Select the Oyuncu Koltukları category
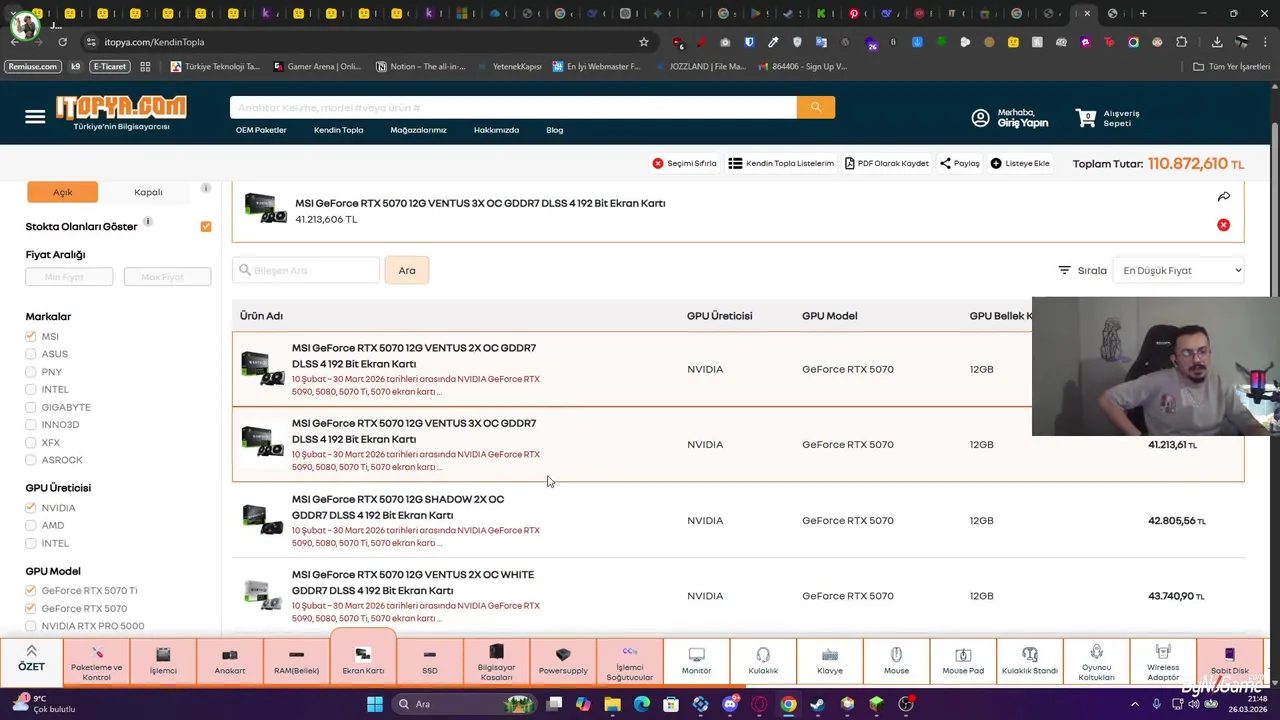1280x720 pixels. [x=1096, y=660]
